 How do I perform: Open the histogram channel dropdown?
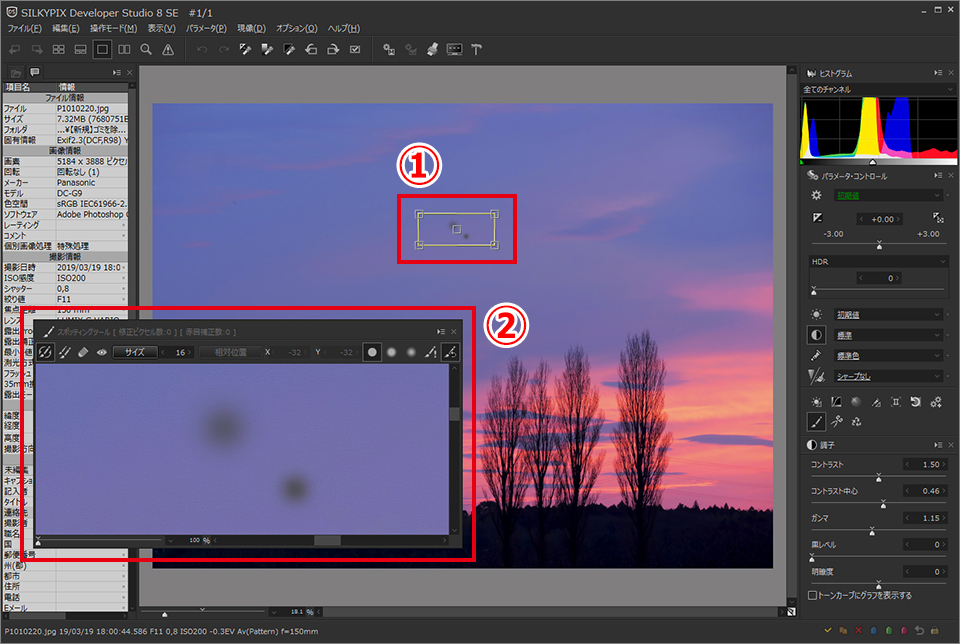tap(873, 89)
